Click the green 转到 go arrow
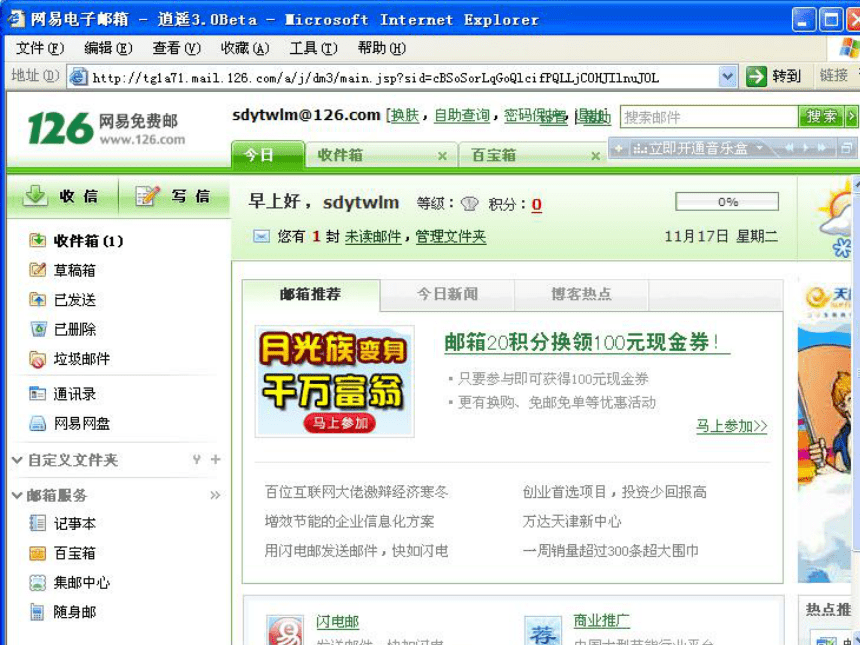860x645 pixels. 756,76
